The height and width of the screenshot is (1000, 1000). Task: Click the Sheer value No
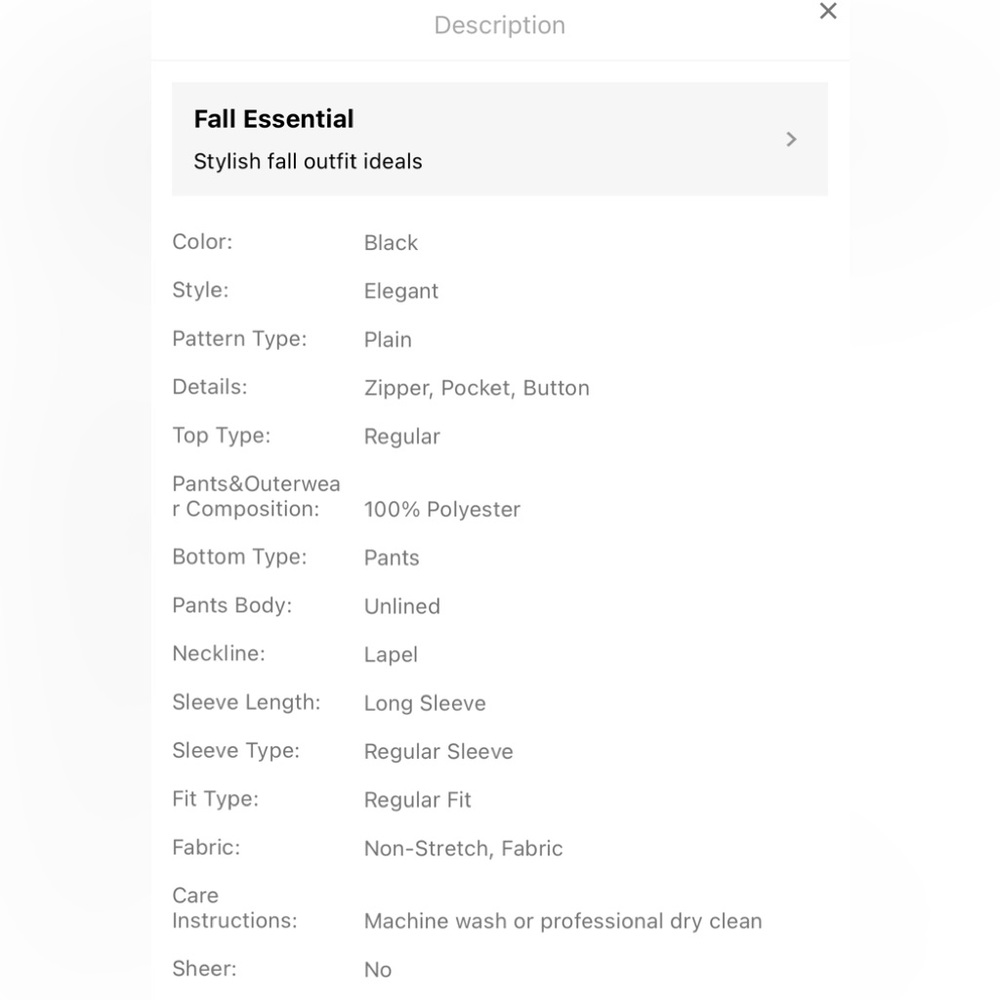378,970
